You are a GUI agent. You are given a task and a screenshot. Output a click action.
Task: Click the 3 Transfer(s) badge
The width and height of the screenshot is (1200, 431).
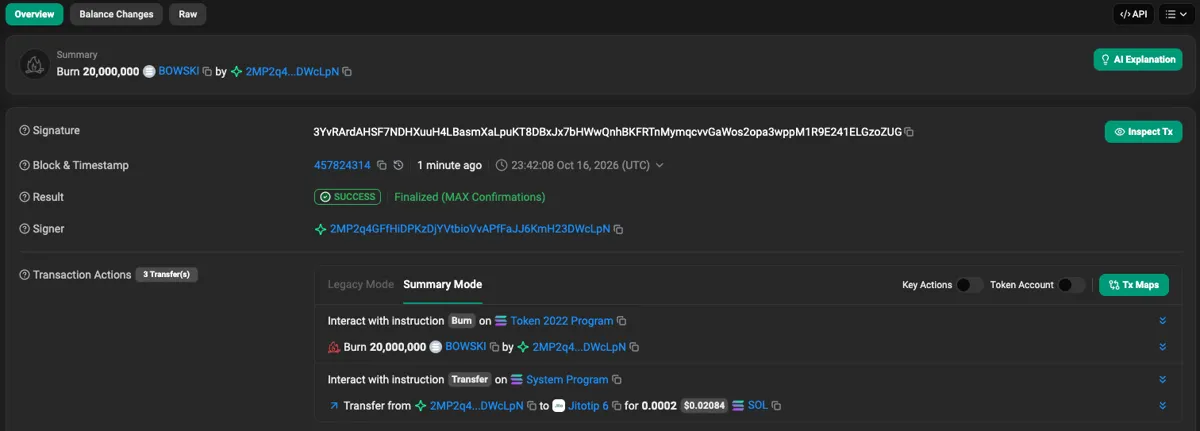pyautogui.click(x=167, y=274)
